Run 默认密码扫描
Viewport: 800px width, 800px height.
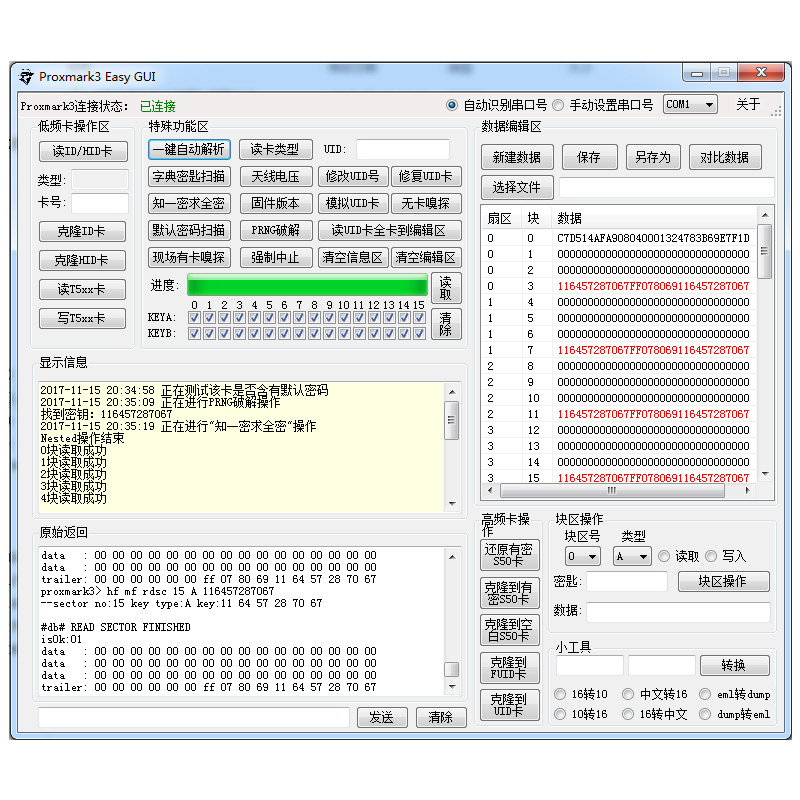[189, 231]
